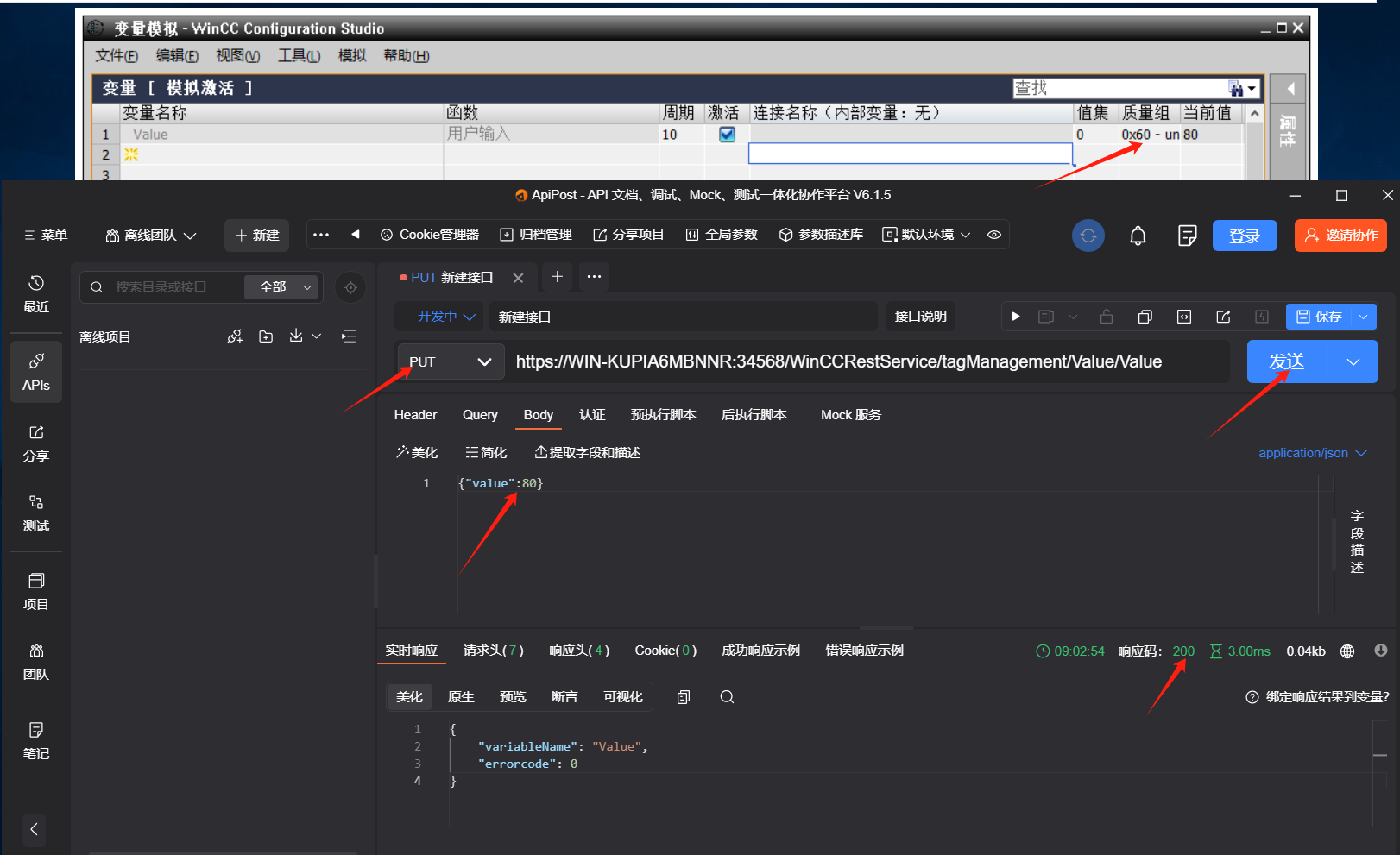This screenshot has width=1400, height=855.
Task: Click the 保存 save button
Action: pyautogui.click(x=1319, y=317)
